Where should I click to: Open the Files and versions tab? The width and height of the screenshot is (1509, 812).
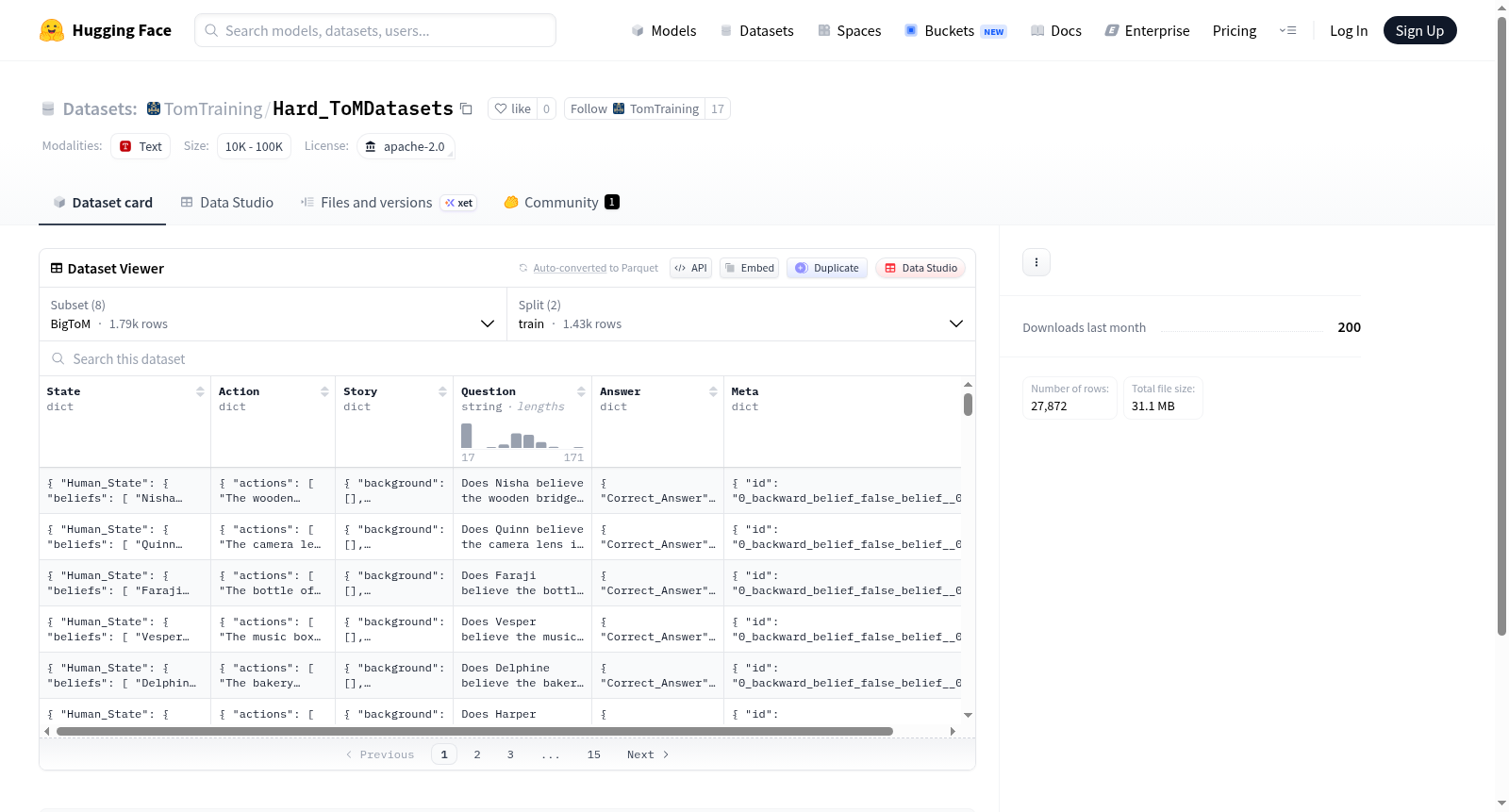[x=389, y=202]
